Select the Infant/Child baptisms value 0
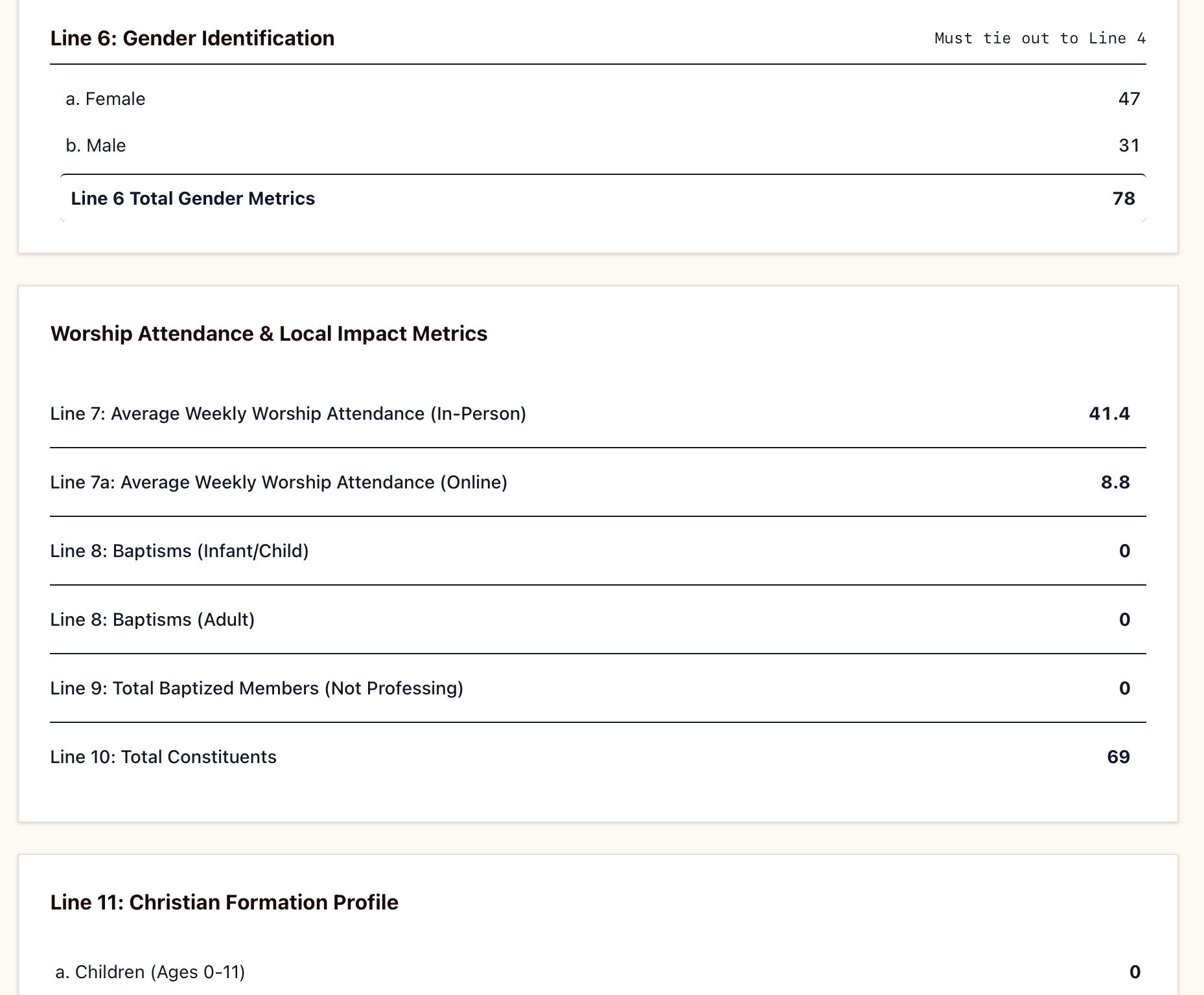Image resolution: width=1204 pixels, height=995 pixels. [1124, 551]
